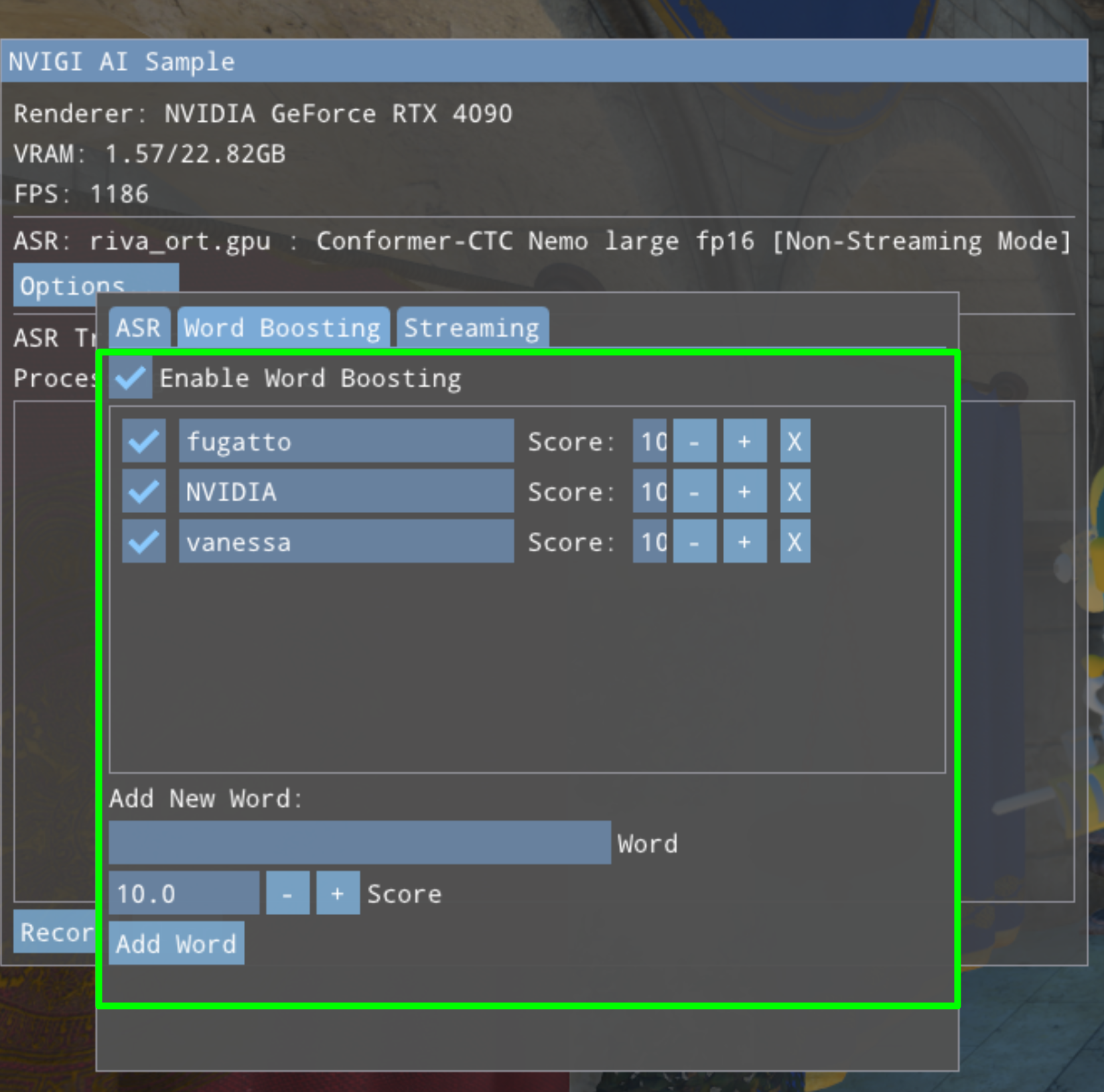Click the NVIDIA score value field
Screen dimensions: 1104x1092
click(x=650, y=491)
